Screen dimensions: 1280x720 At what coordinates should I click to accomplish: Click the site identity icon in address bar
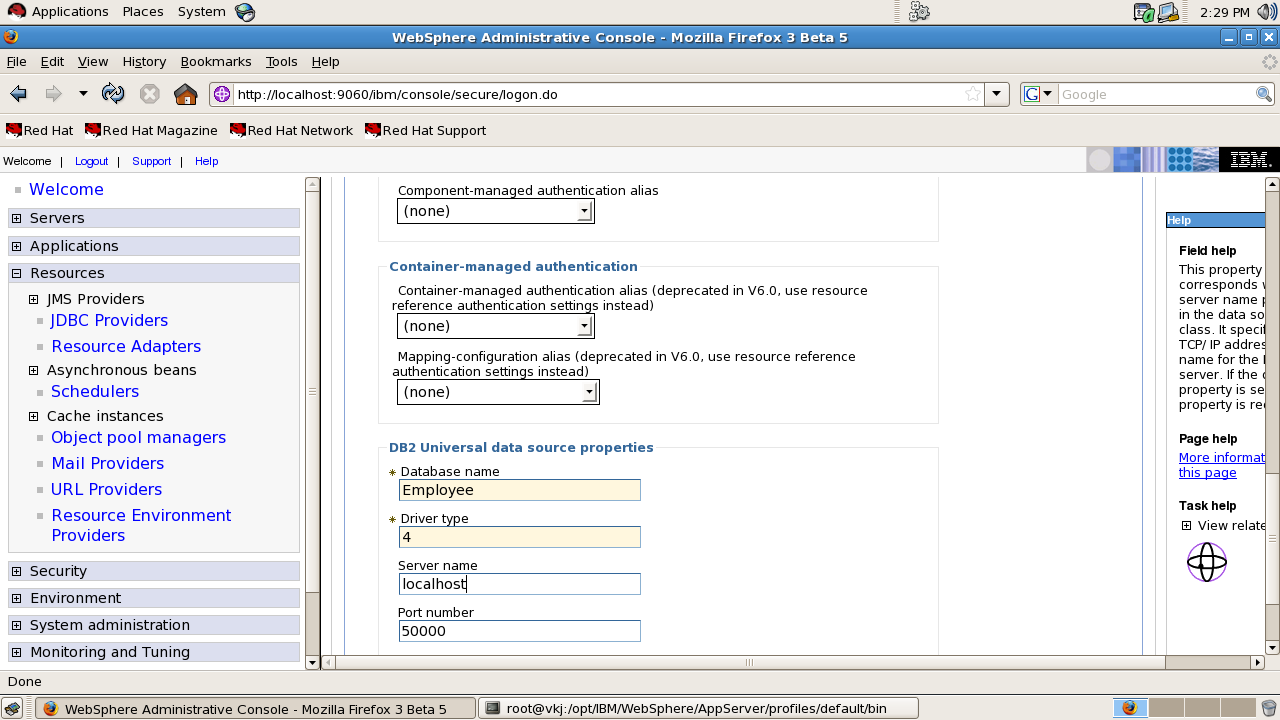(222, 94)
